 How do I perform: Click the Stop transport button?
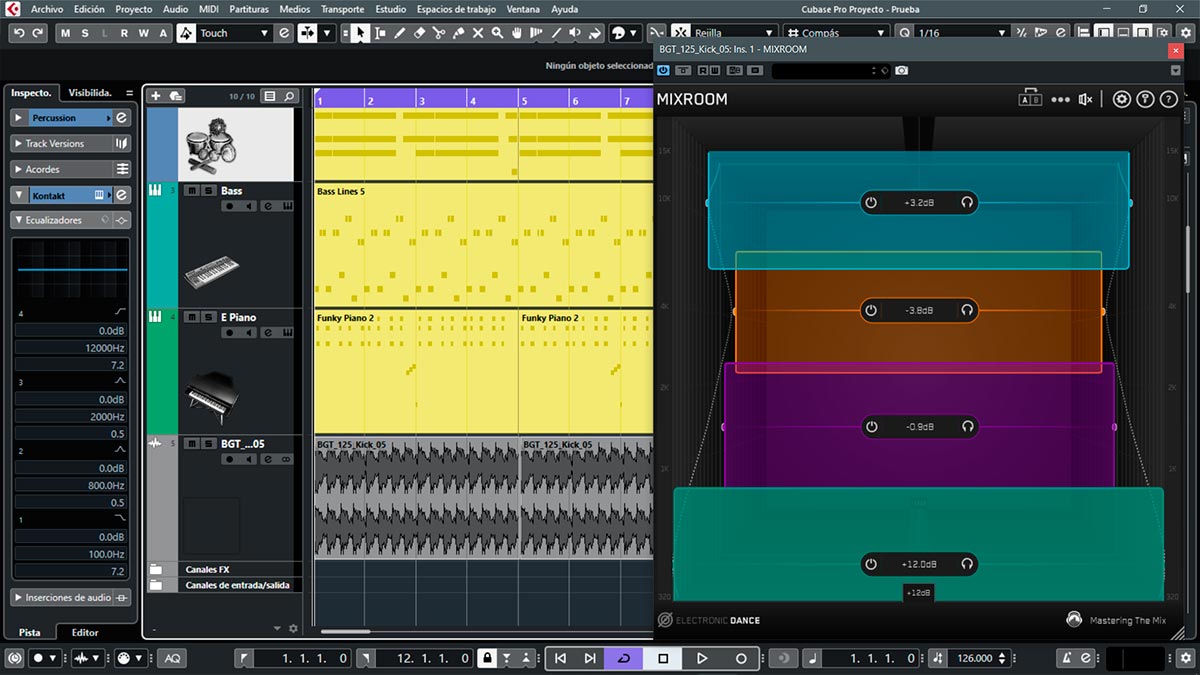[x=663, y=658]
